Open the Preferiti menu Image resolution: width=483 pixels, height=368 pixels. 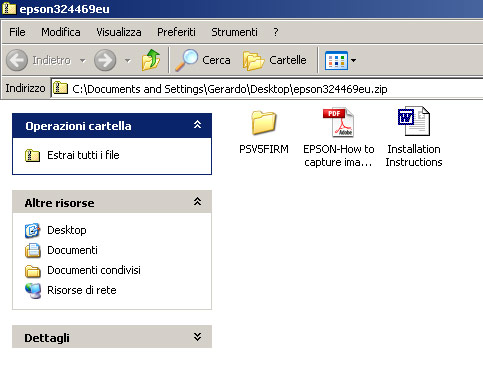(x=176, y=32)
